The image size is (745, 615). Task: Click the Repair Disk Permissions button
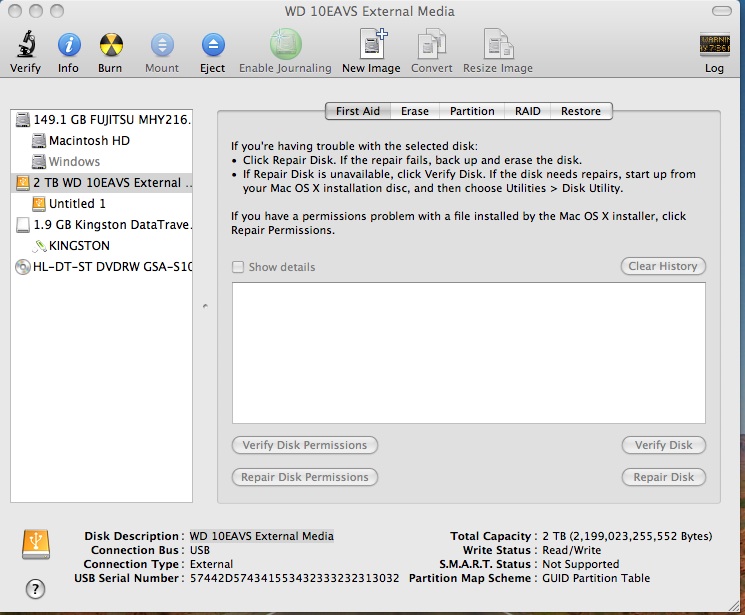pyautogui.click(x=305, y=477)
